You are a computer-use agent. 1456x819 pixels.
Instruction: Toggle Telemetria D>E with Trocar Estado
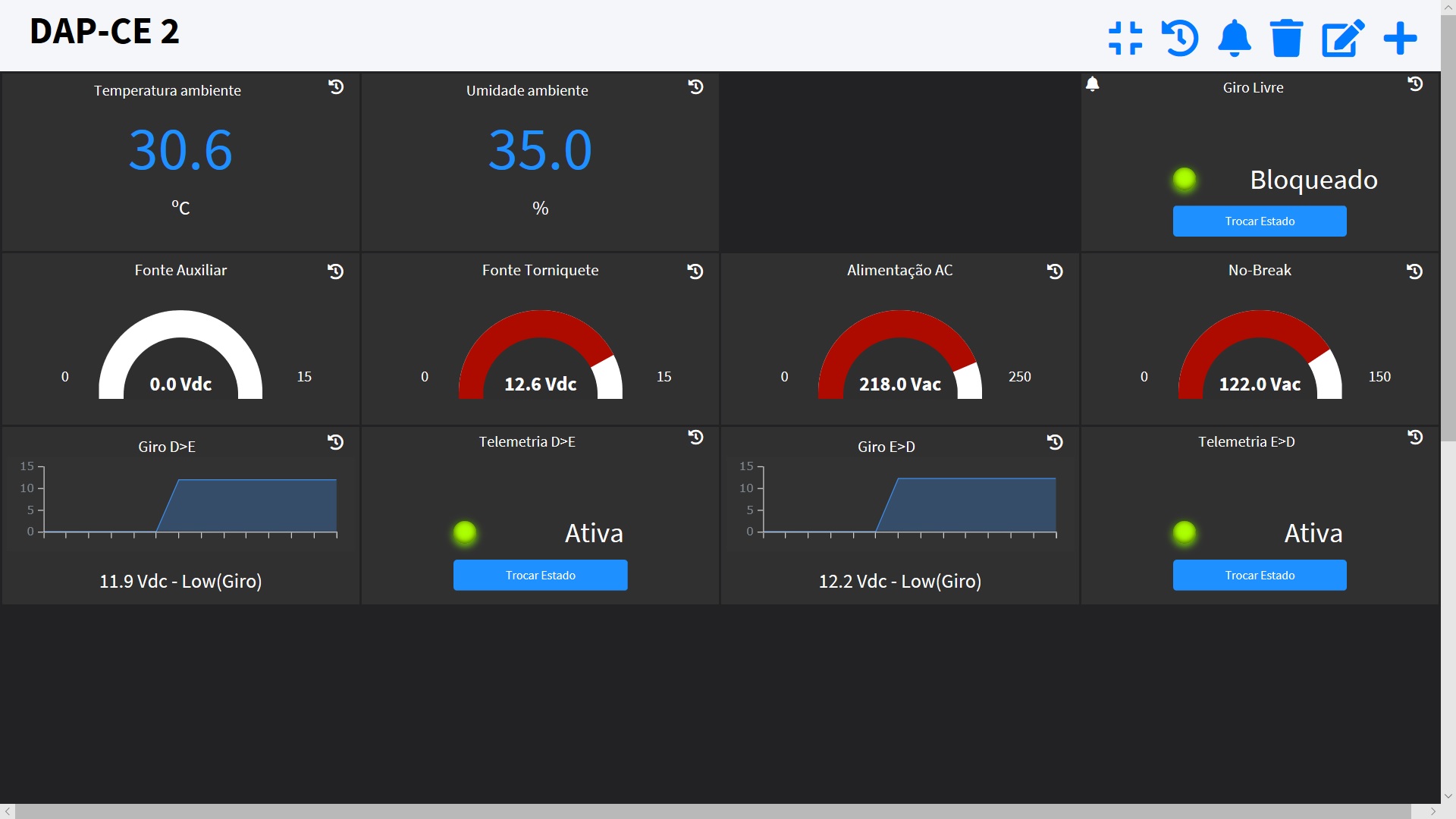pos(540,575)
